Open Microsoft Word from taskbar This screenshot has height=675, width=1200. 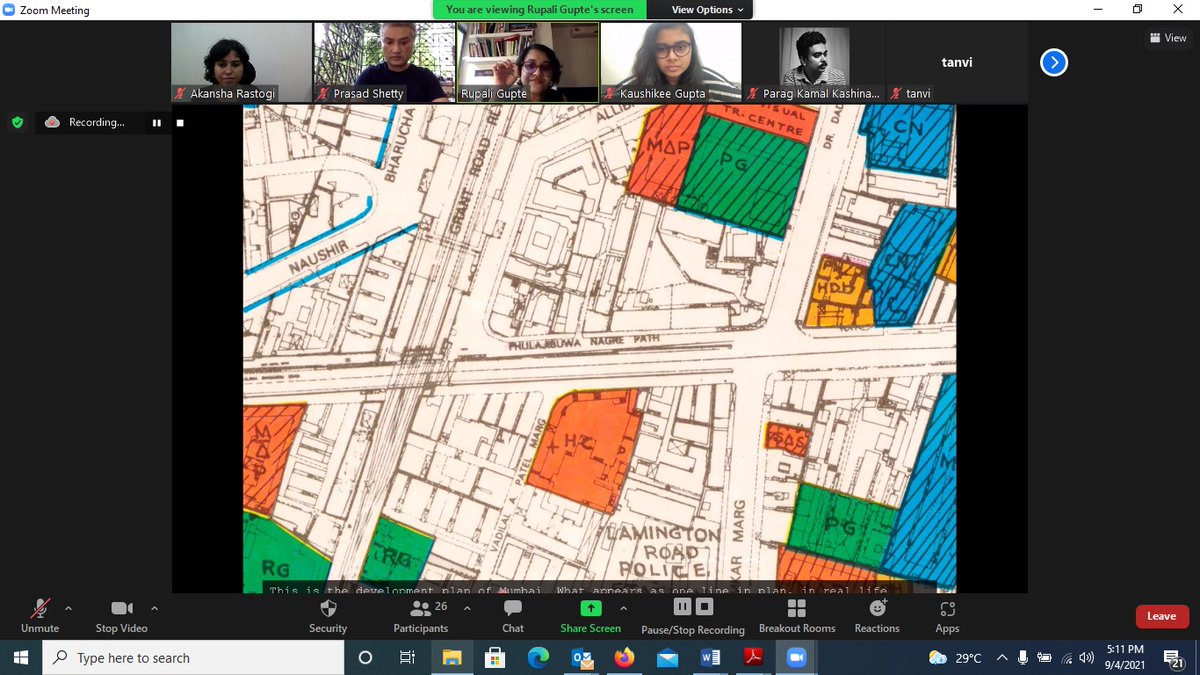[711, 658]
